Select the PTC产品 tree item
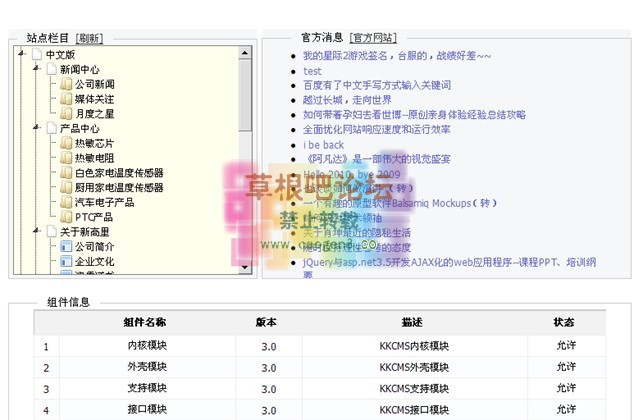Screen dimensions: 638x420 pos(93,217)
